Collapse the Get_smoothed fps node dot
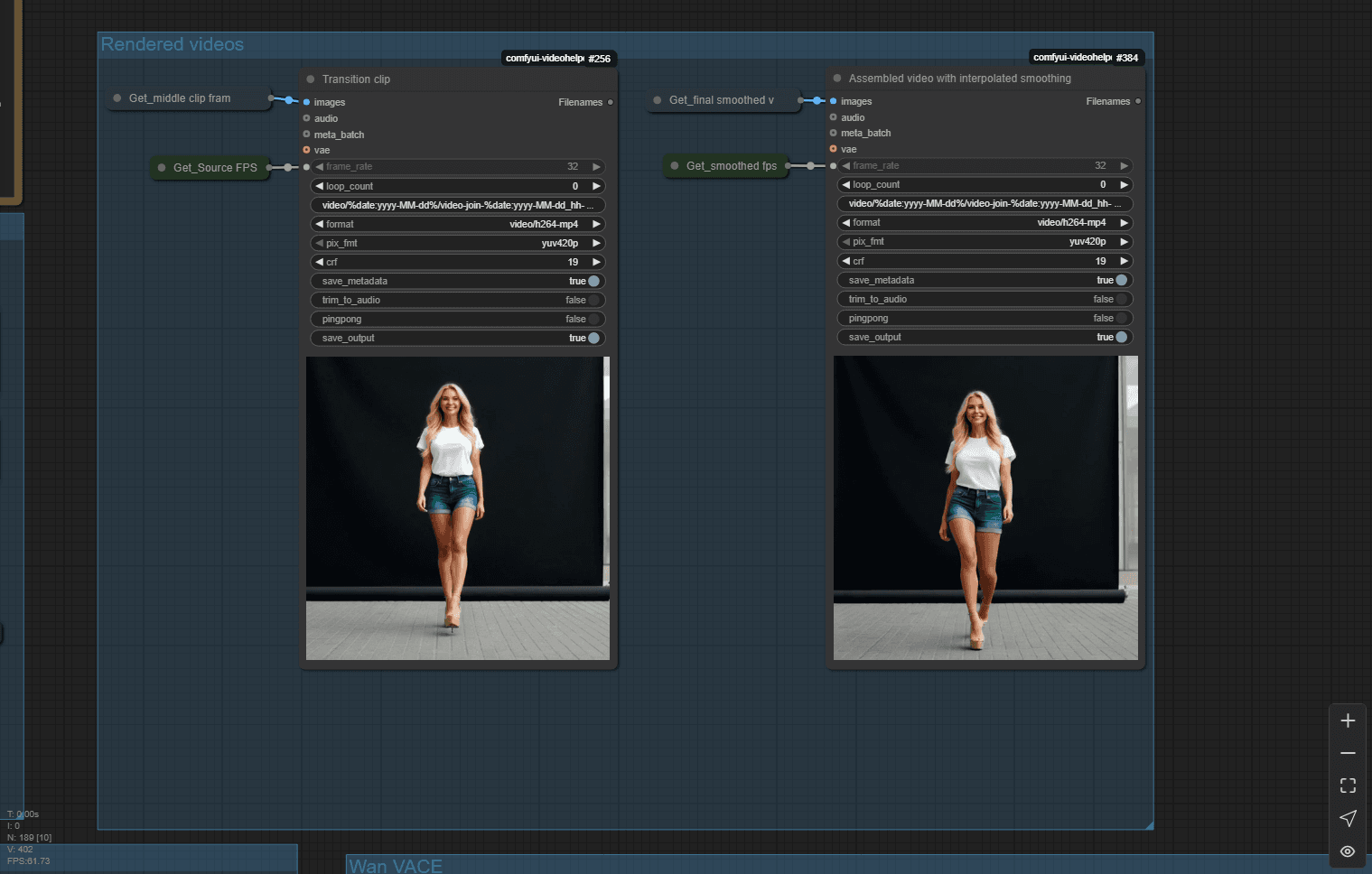 tap(675, 166)
